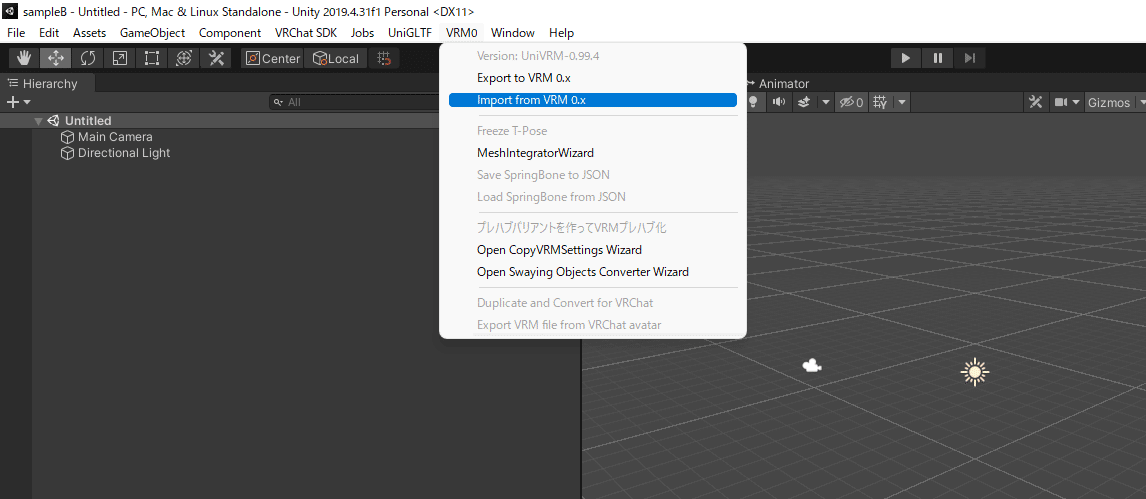Screen dimensions: 1146x499
Task: Click the Unity icon in title bar
Action: pyautogui.click(x=10, y=11)
